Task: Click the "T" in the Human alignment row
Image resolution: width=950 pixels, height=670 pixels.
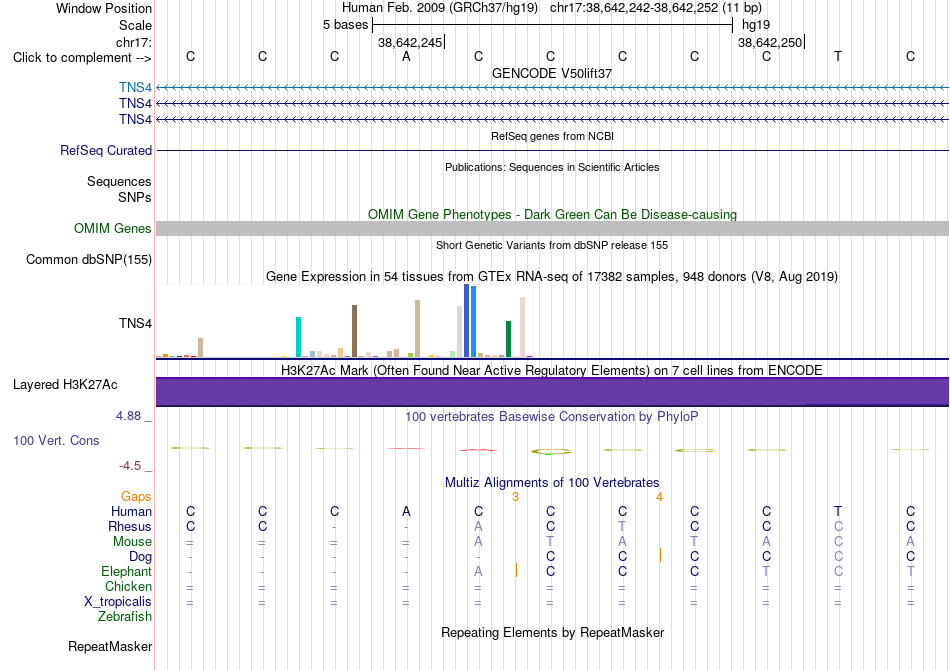Action: [838, 512]
